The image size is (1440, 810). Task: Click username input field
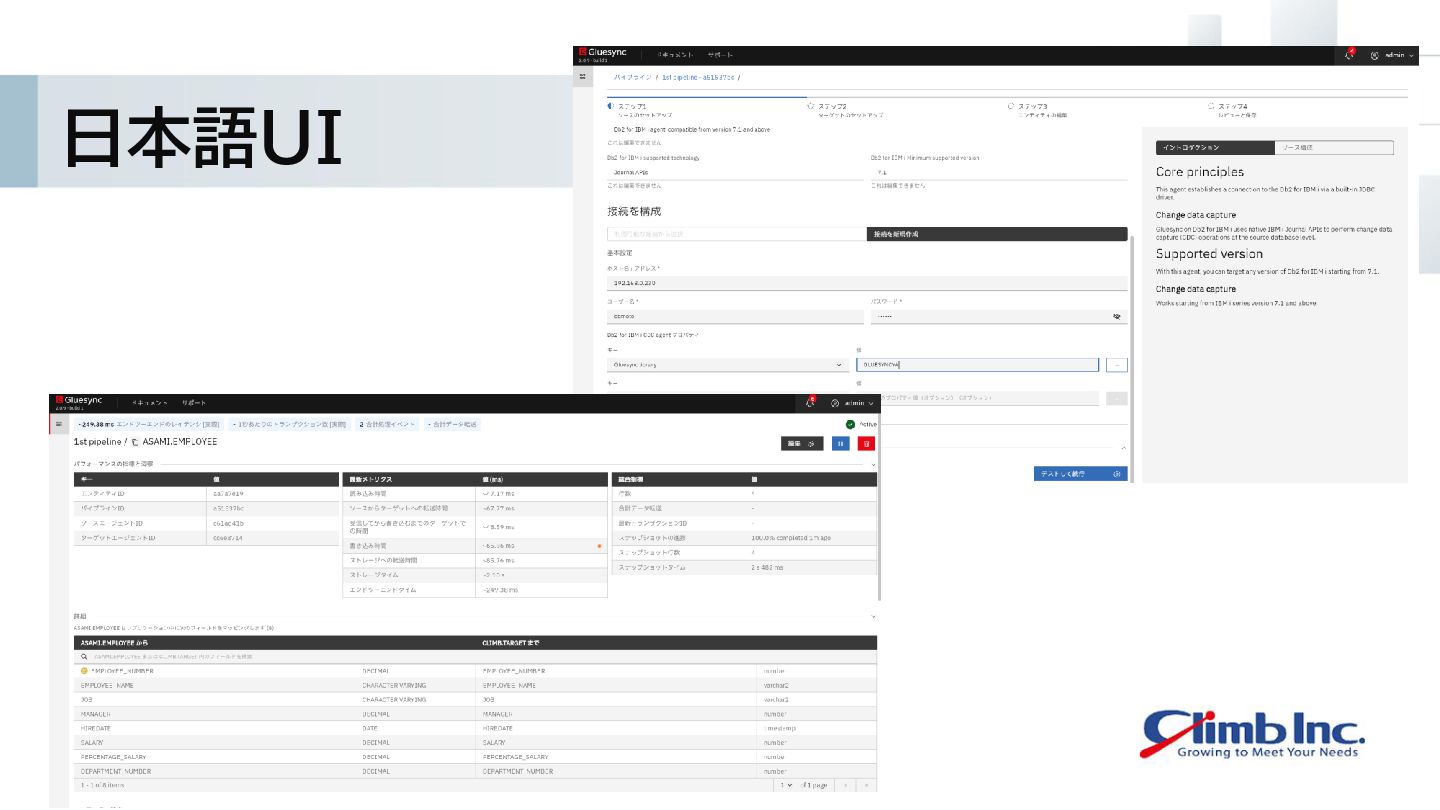tap(735, 316)
